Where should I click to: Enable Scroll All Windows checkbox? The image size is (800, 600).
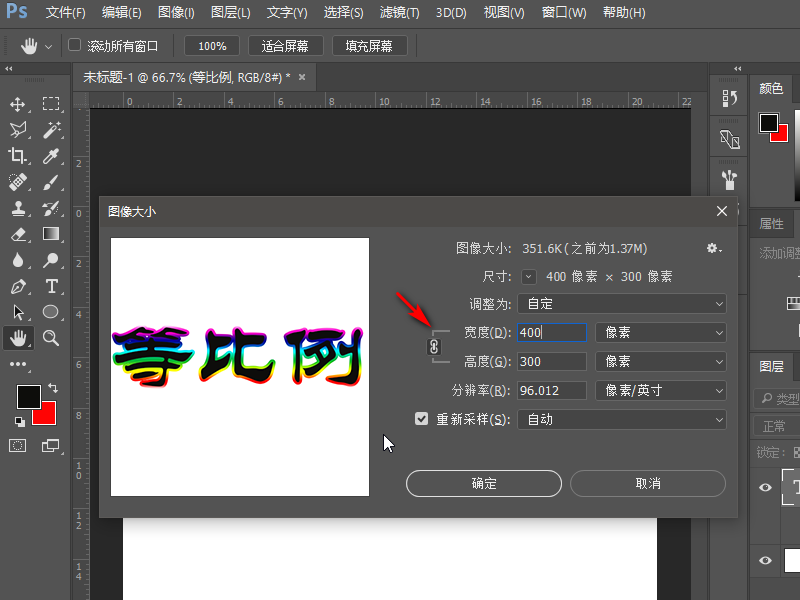pos(74,45)
